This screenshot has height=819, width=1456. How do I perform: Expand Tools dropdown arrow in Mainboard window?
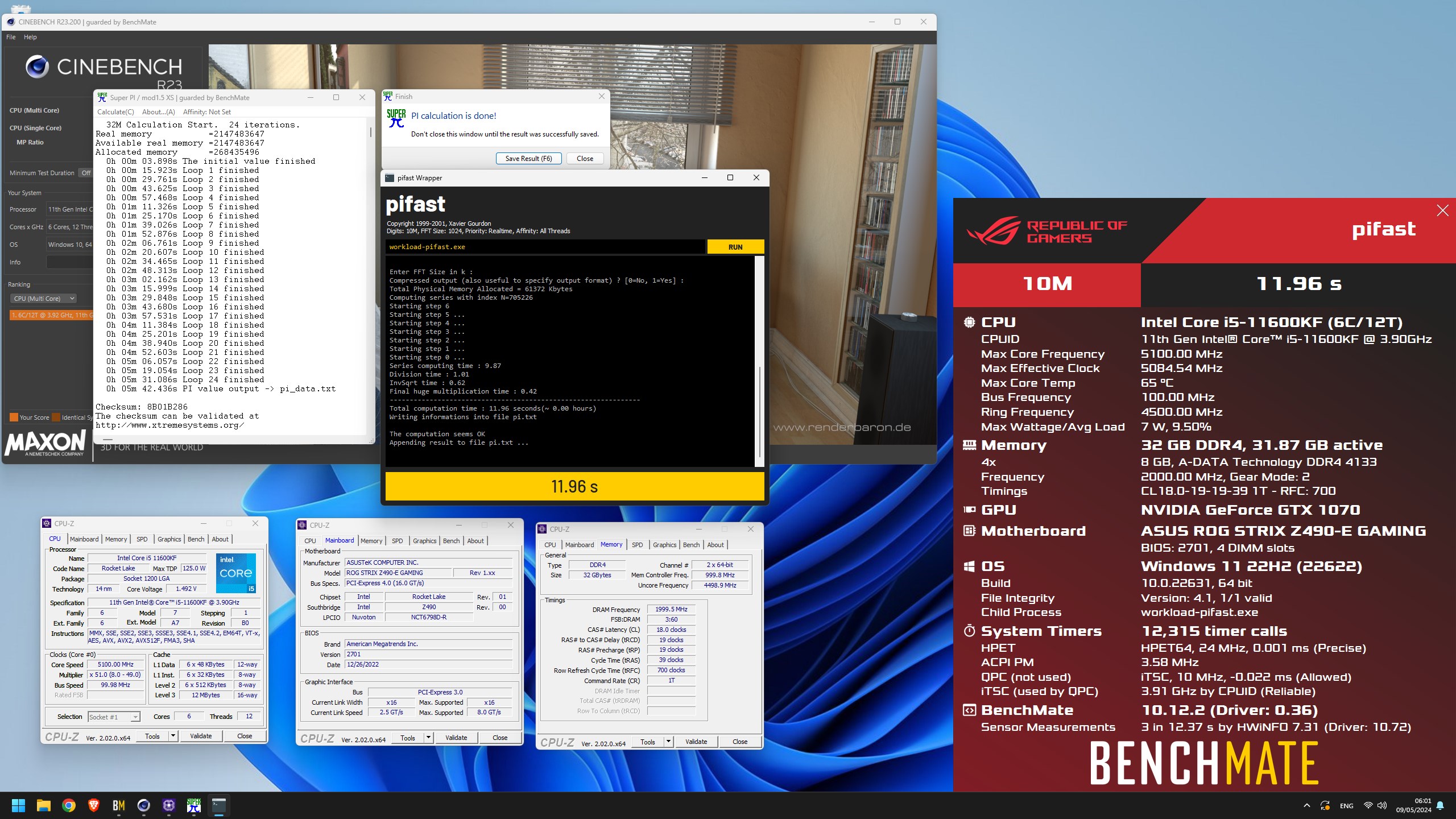[x=429, y=738]
